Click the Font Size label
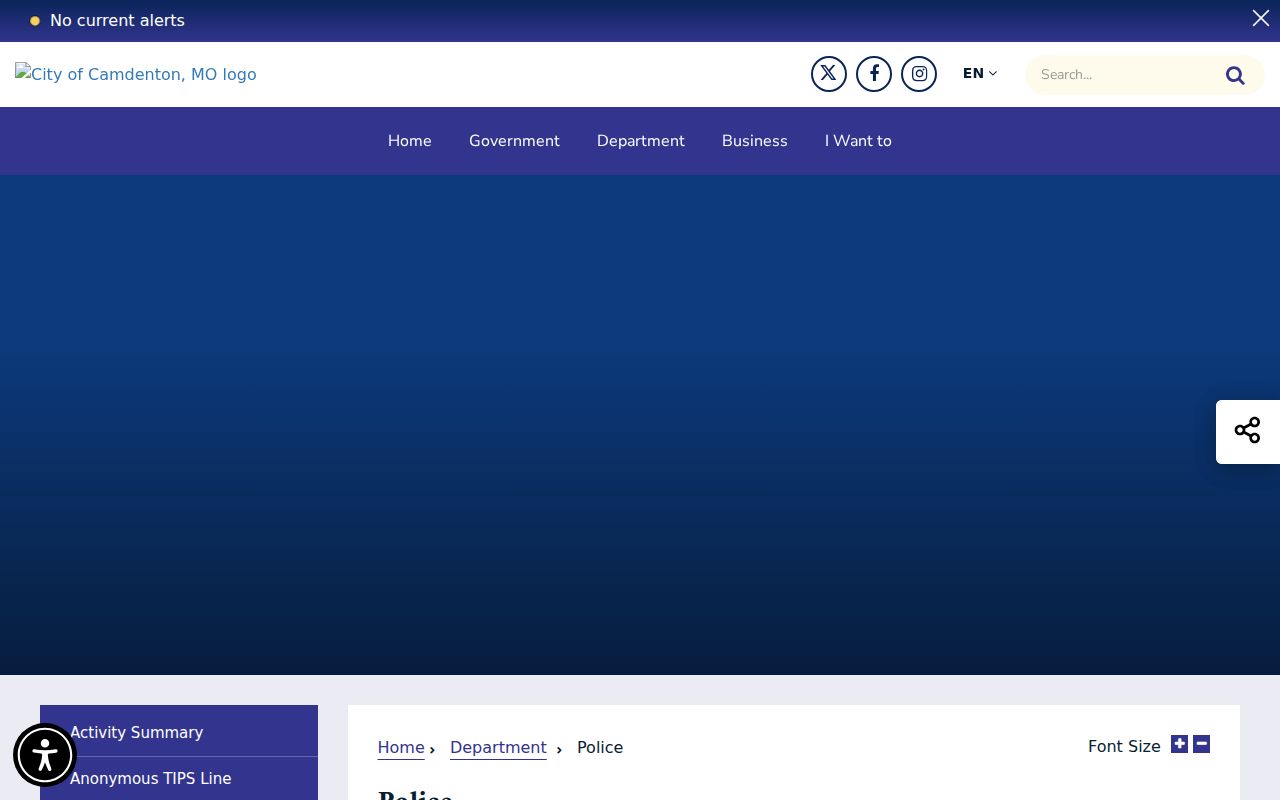The width and height of the screenshot is (1280, 800). (1124, 746)
